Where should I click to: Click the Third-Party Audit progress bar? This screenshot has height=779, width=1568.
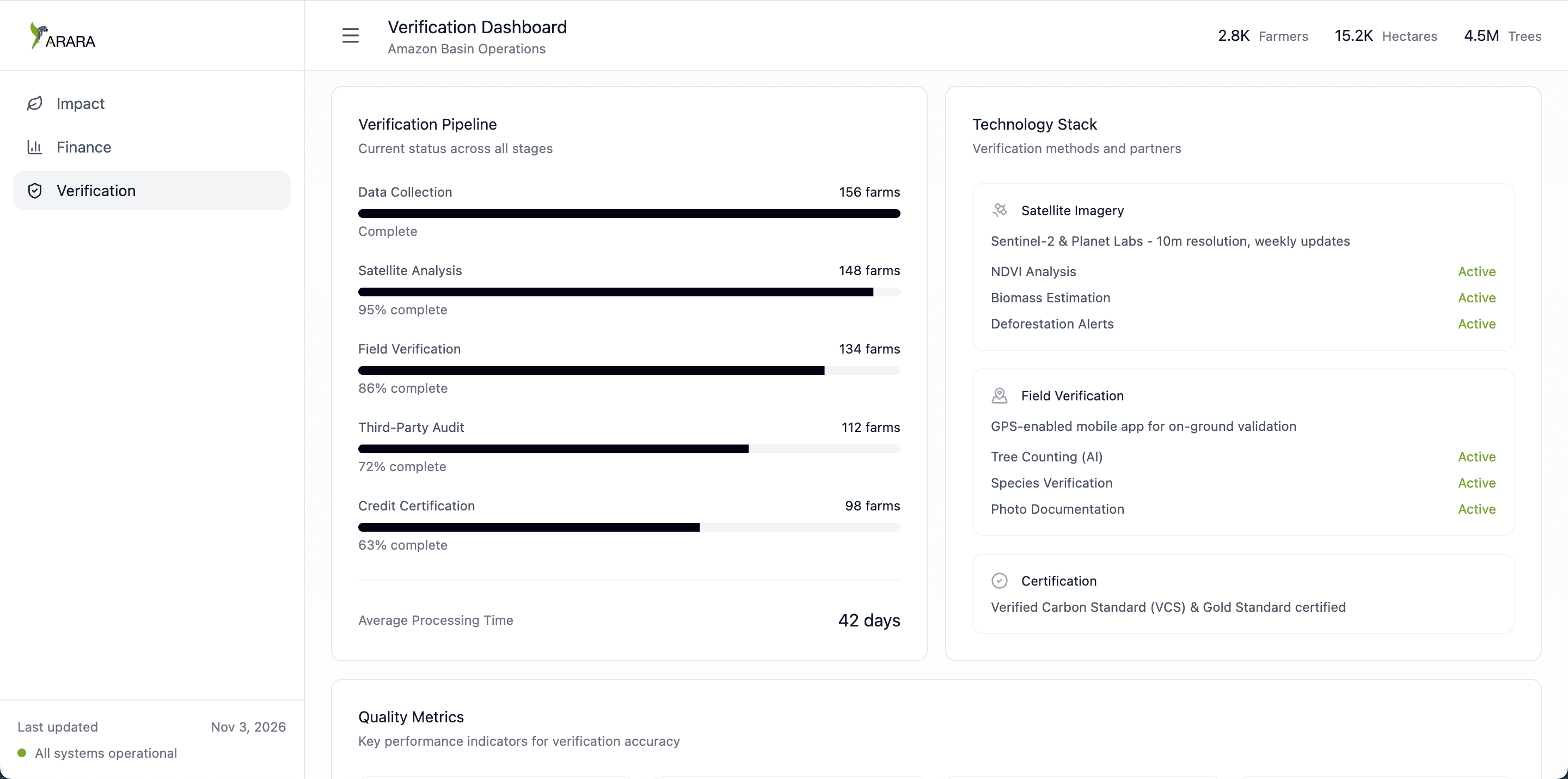tap(629, 449)
